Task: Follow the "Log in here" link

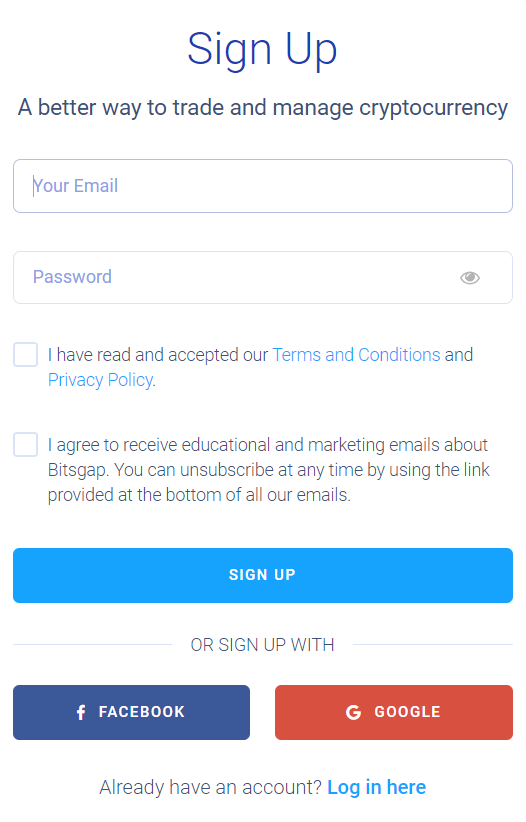Action: (x=377, y=787)
